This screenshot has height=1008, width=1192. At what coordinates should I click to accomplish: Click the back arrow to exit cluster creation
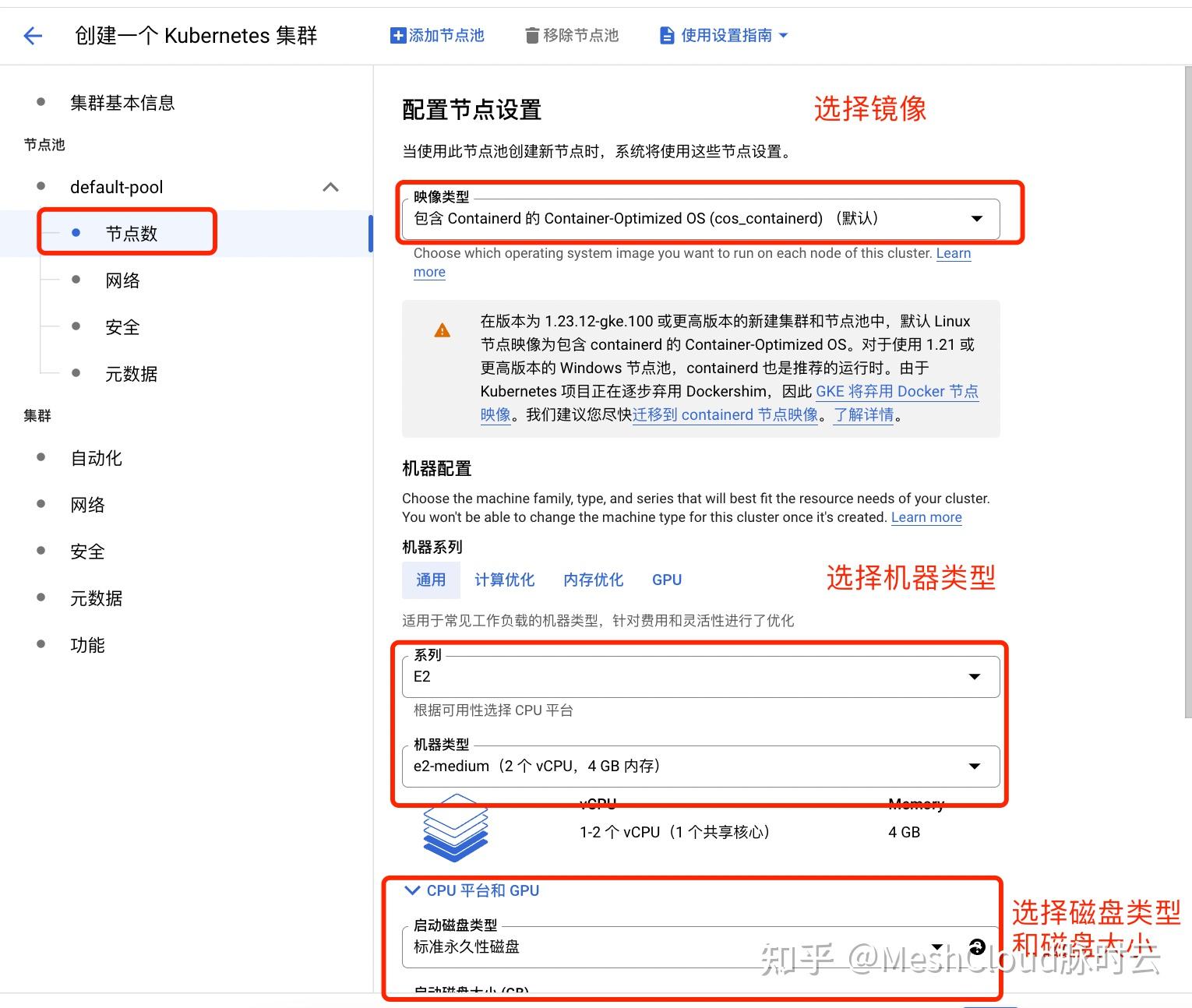click(32, 35)
